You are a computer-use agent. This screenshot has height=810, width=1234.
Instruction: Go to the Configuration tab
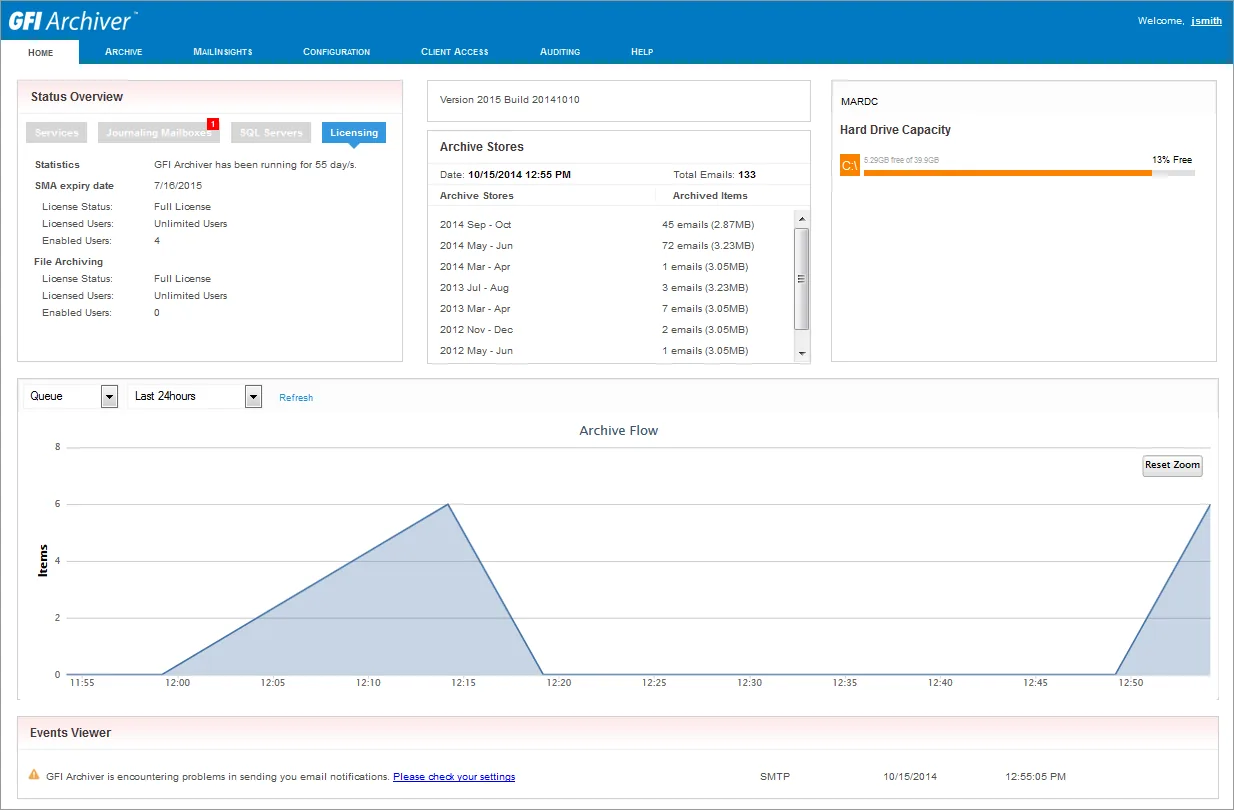tap(336, 52)
